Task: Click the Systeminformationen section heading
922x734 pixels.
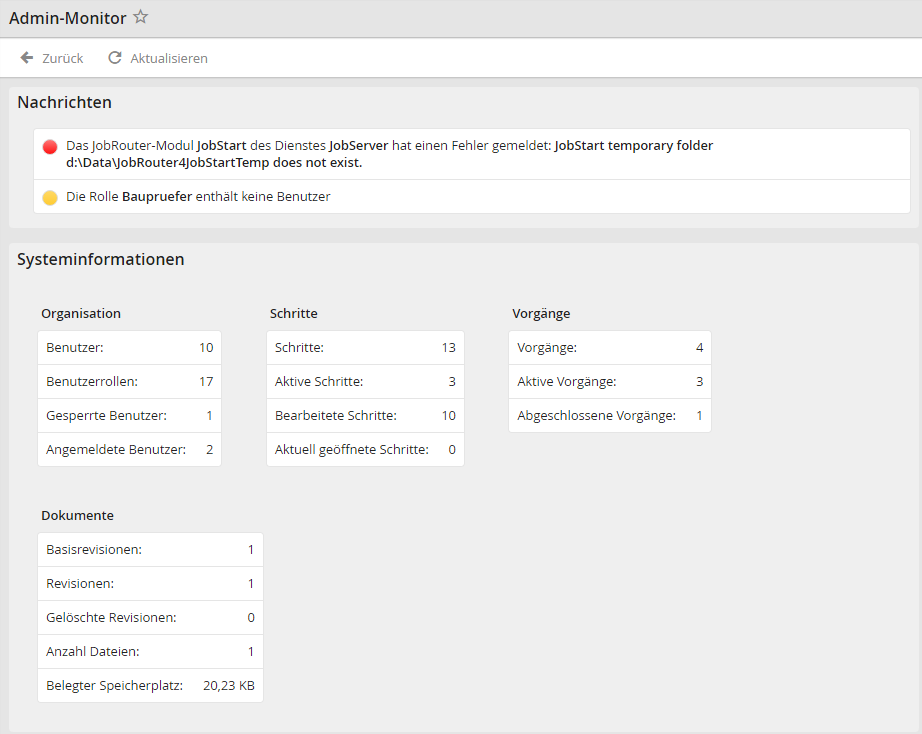Action: pyautogui.click(x=100, y=259)
